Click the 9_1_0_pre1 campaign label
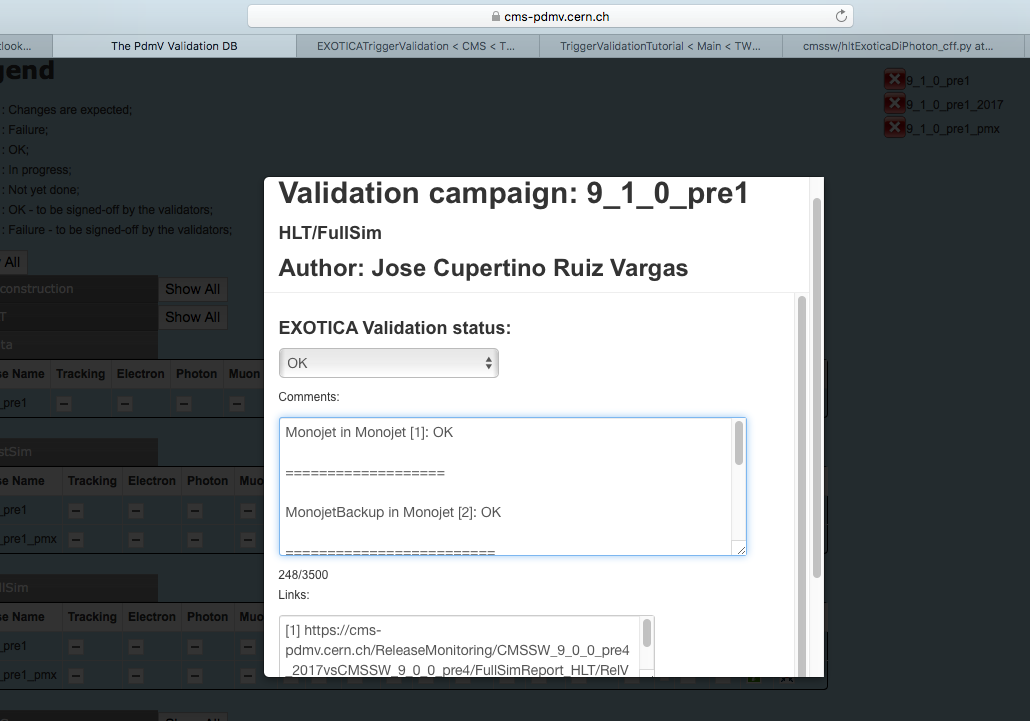1030x721 pixels. (938, 81)
